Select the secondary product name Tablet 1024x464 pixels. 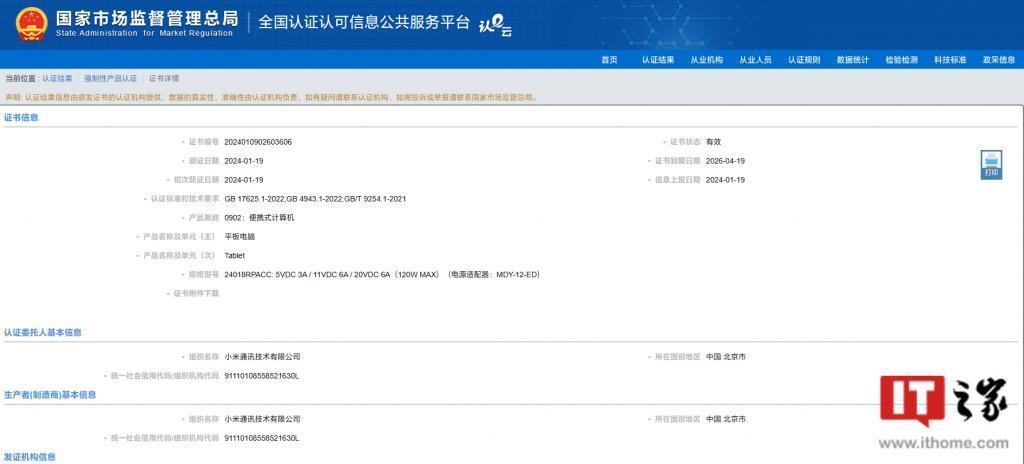(234, 256)
